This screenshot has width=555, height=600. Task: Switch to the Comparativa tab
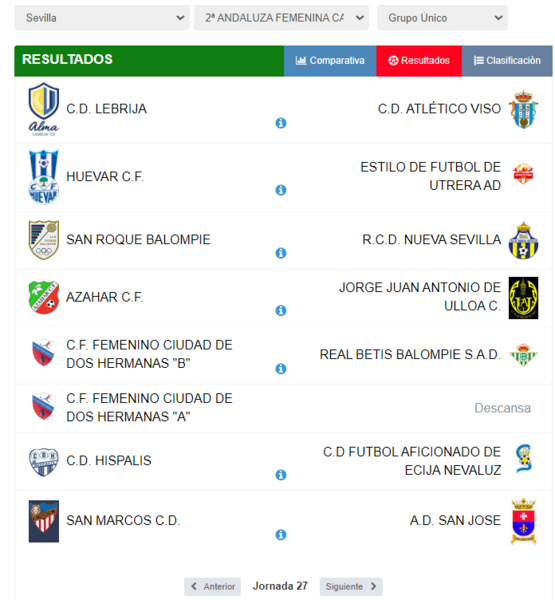pos(330,60)
